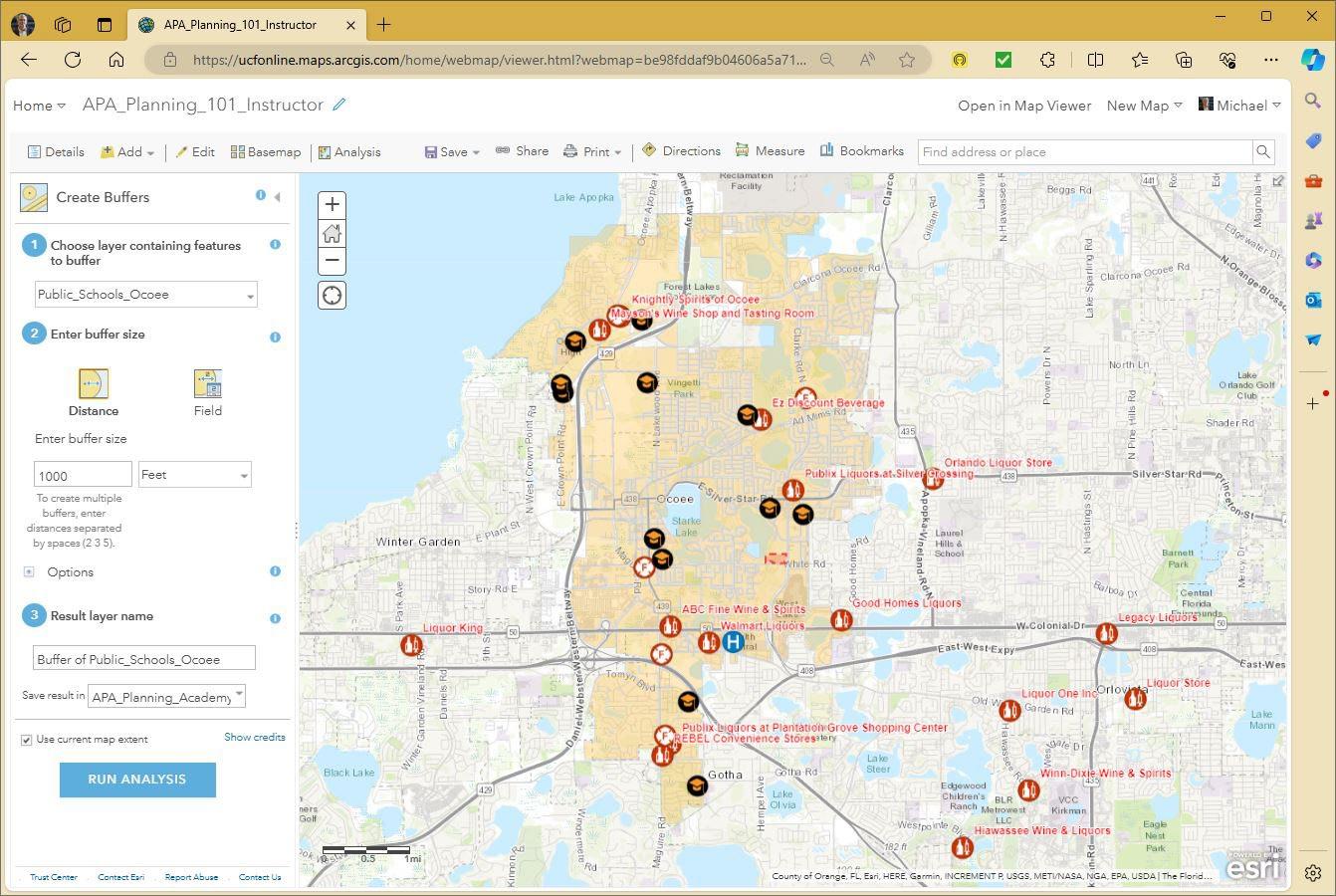Expand the Options section
The height and width of the screenshot is (896, 1336).
point(29,571)
